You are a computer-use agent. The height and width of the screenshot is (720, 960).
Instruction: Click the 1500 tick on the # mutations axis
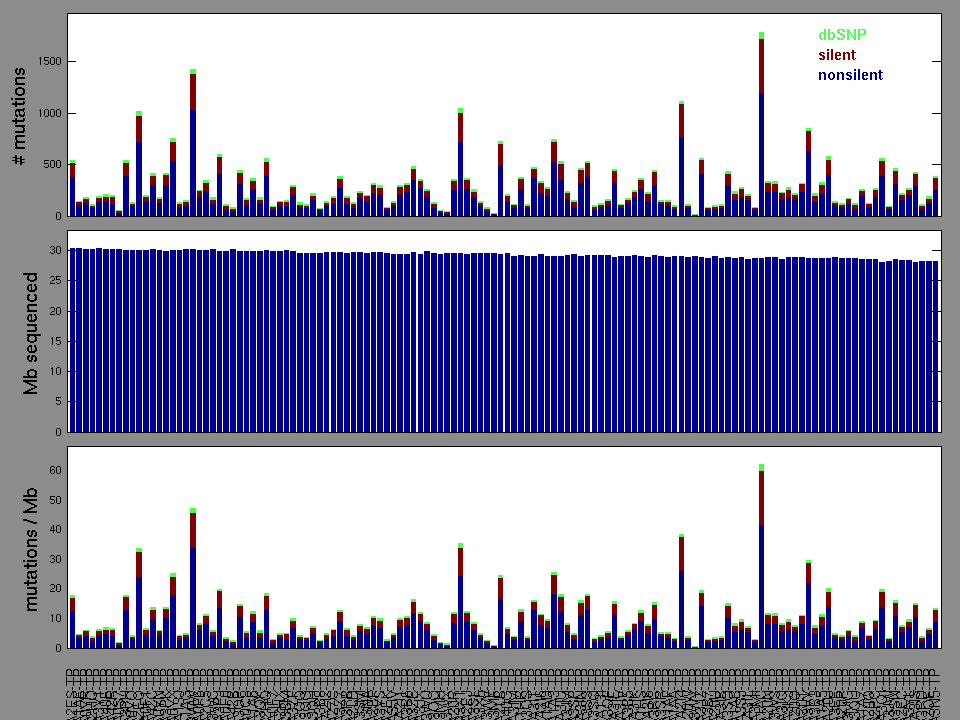click(50, 62)
